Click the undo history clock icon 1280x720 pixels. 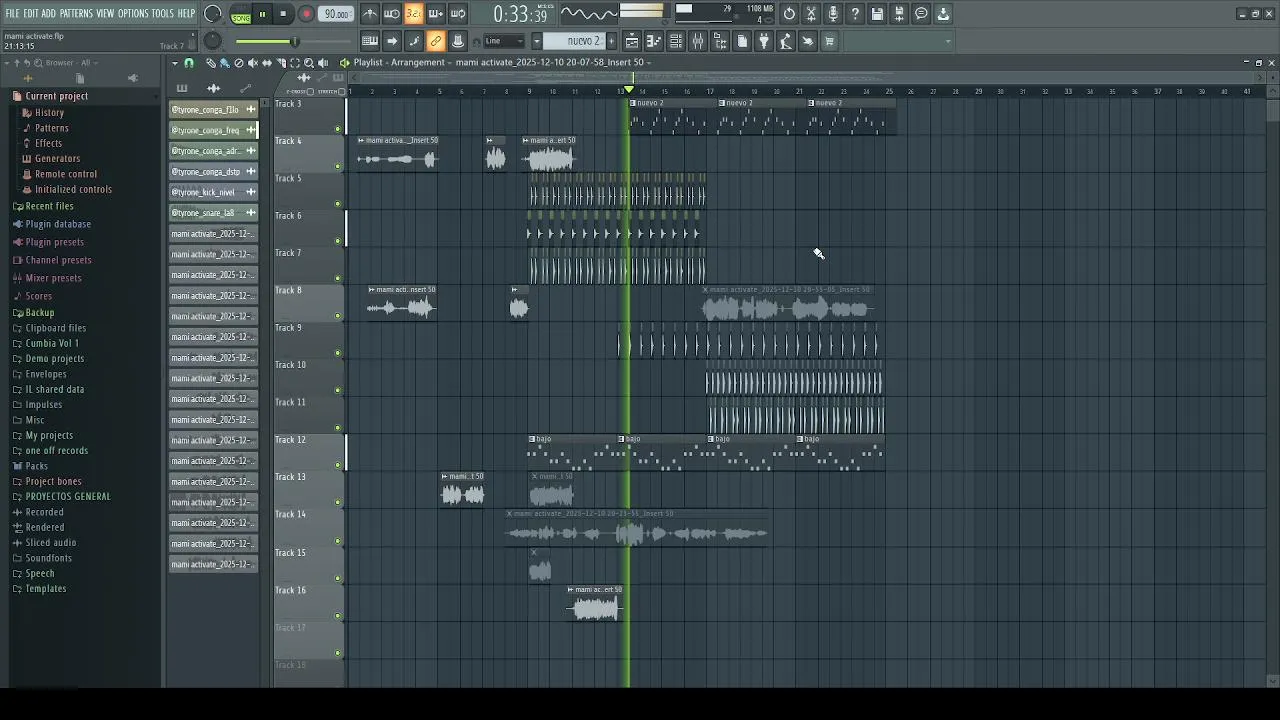pos(789,14)
